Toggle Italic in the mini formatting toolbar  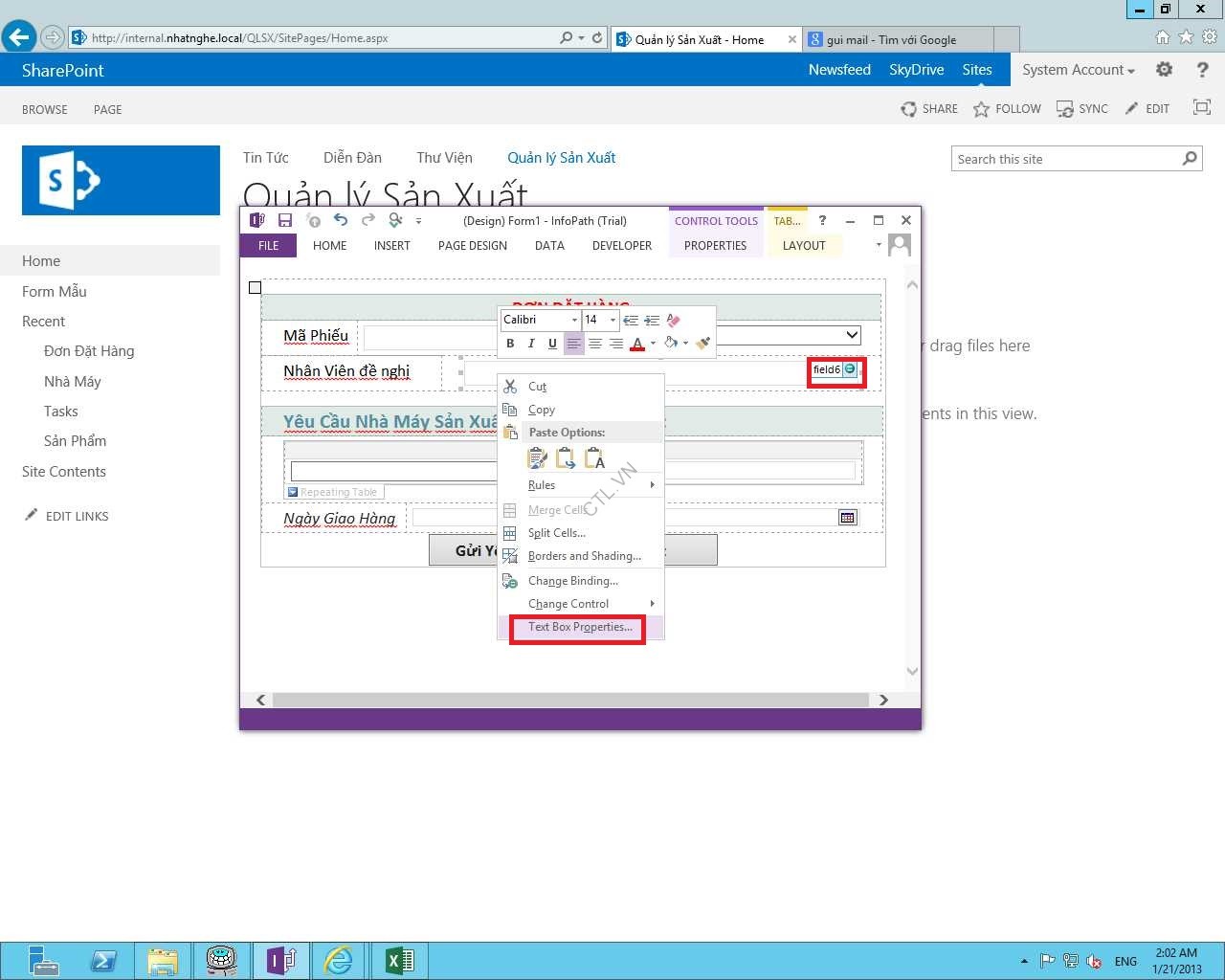(531, 344)
